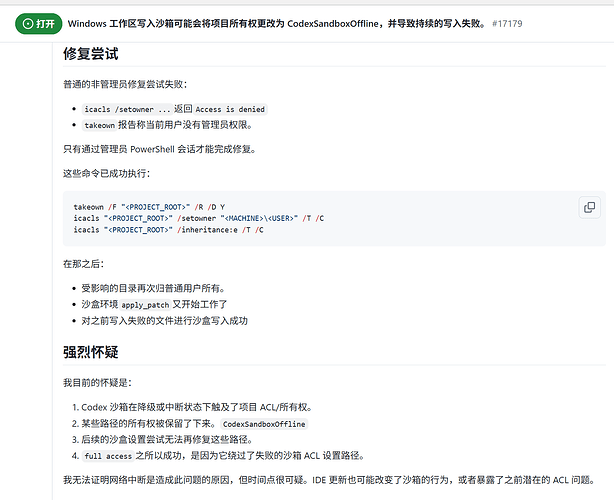The height and width of the screenshot is (500, 614).
Task: Click the inline code 'icacls /setowner ...'
Action: point(127,109)
